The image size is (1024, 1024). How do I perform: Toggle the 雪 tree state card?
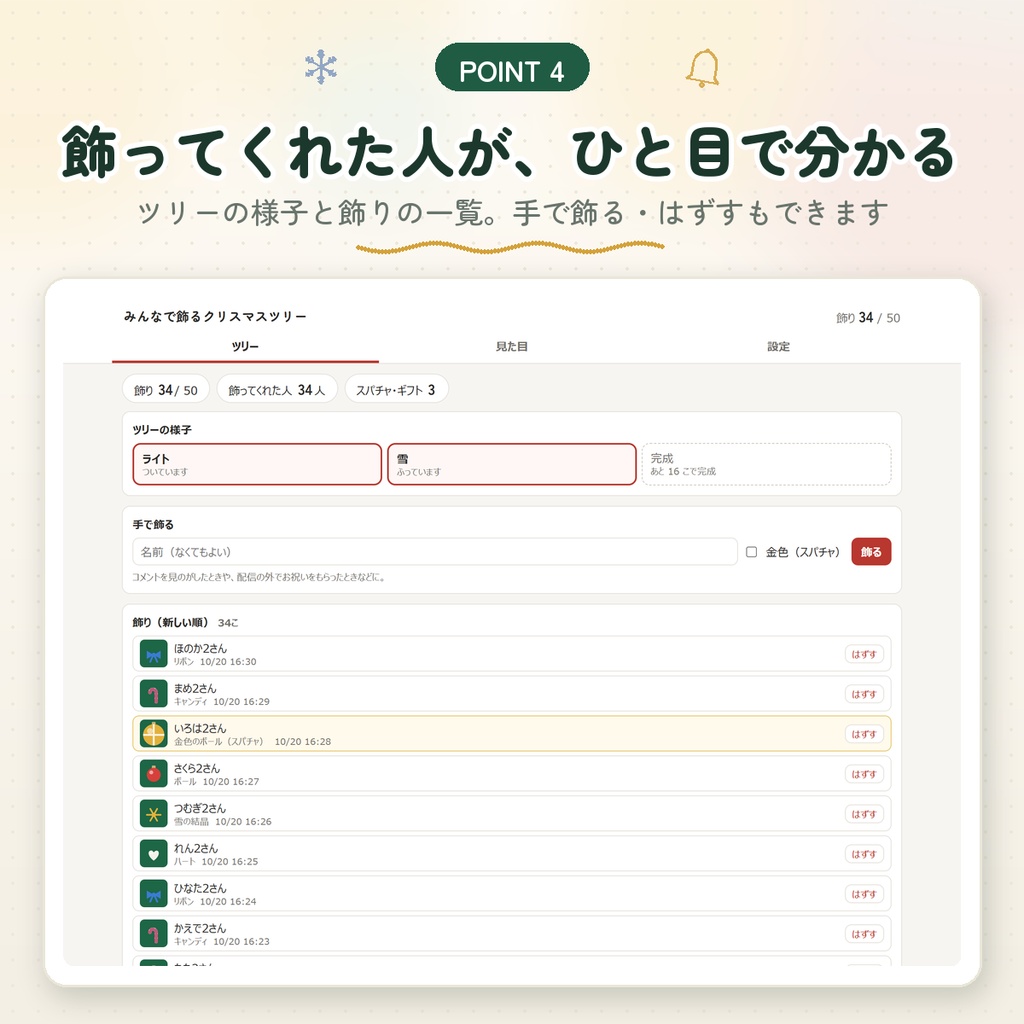tap(511, 464)
